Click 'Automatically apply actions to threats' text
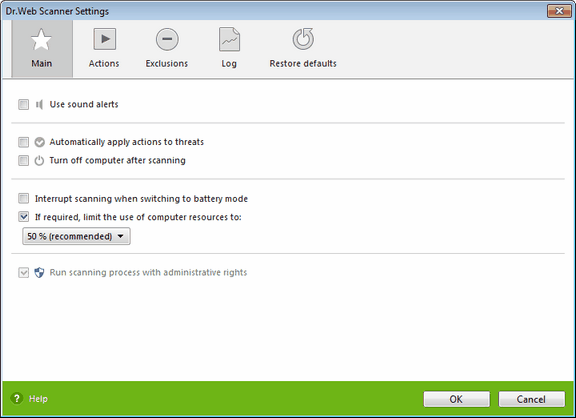The image size is (576, 418). pos(127,142)
